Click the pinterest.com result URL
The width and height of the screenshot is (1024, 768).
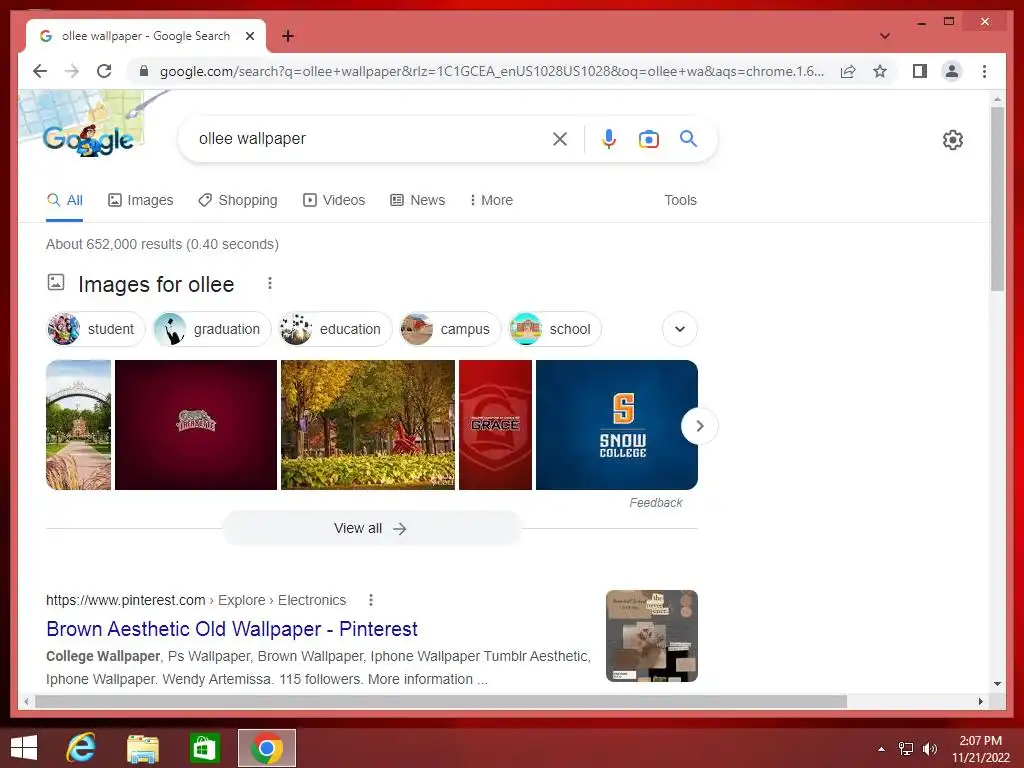click(196, 600)
